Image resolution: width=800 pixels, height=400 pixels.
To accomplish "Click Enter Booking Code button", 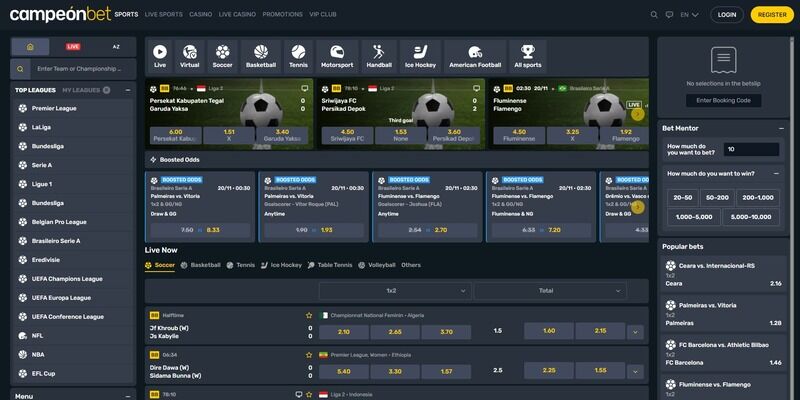I will coord(724,100).
